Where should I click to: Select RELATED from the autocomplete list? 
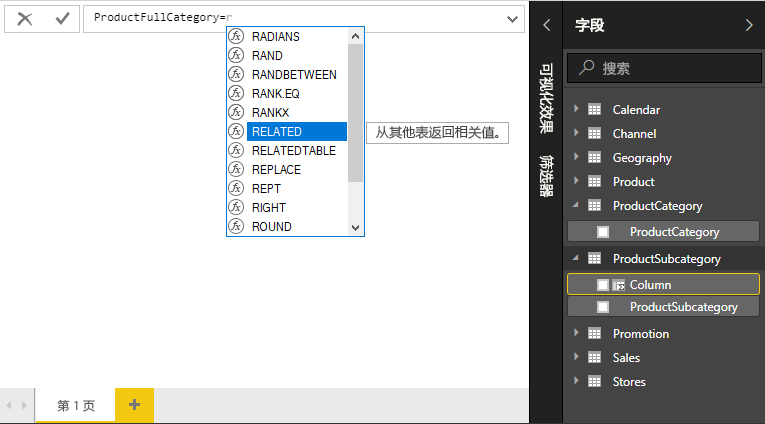pos(277,131)
